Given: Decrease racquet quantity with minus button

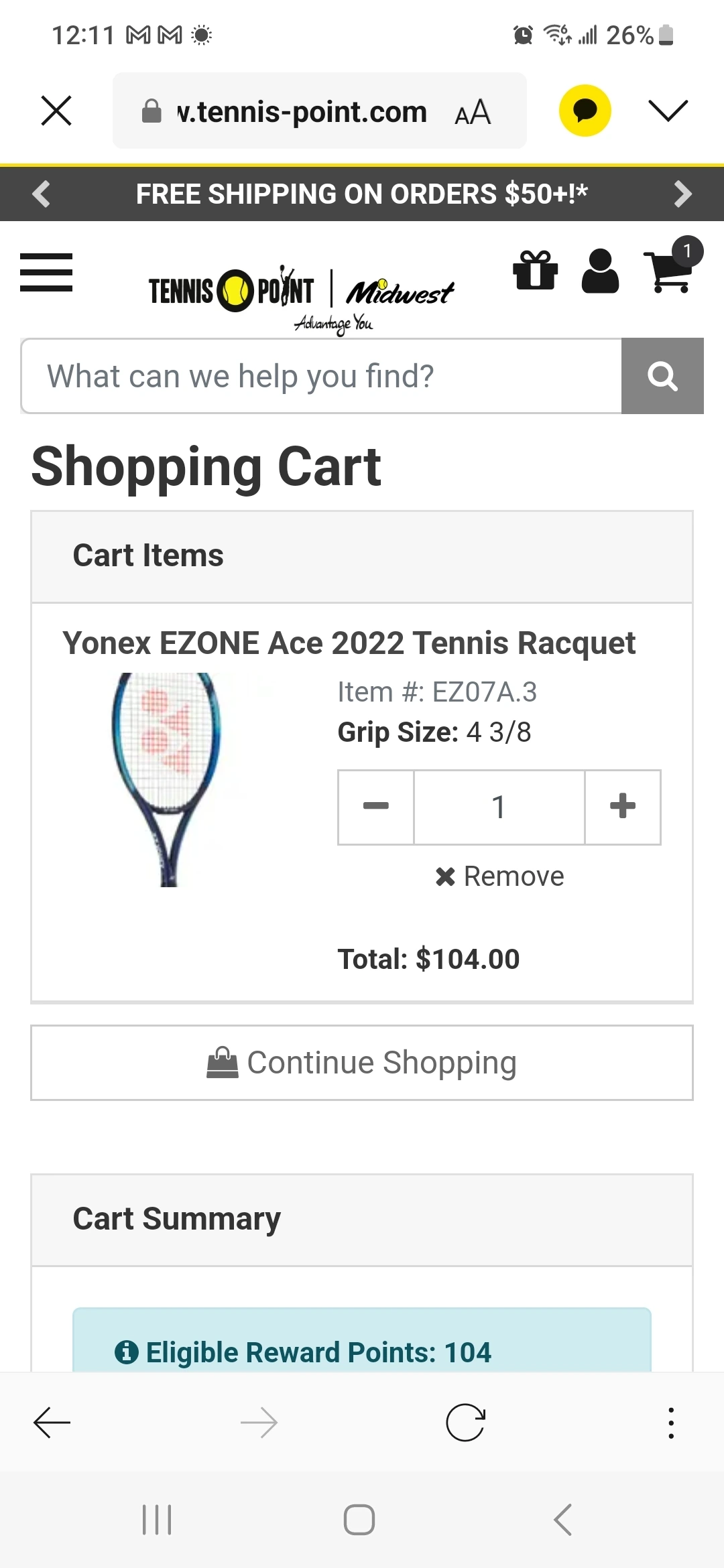Looking at the screenshot, I should click(x=376, y=807).
